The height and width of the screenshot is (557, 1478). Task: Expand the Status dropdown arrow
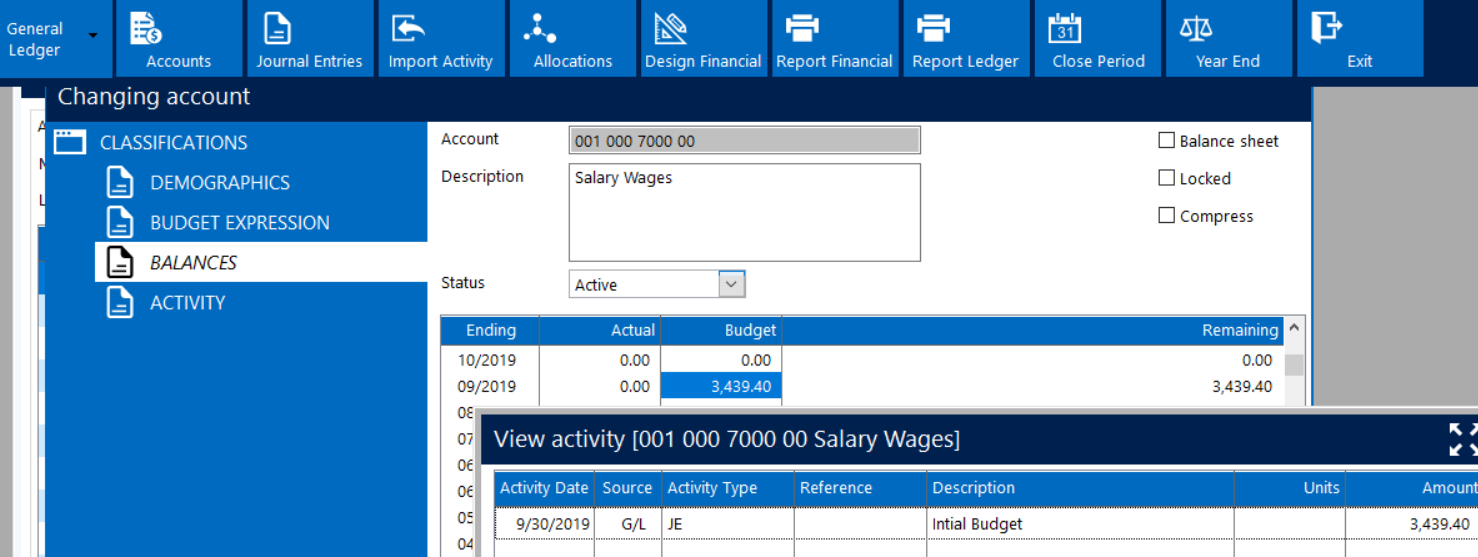point(732,285)
